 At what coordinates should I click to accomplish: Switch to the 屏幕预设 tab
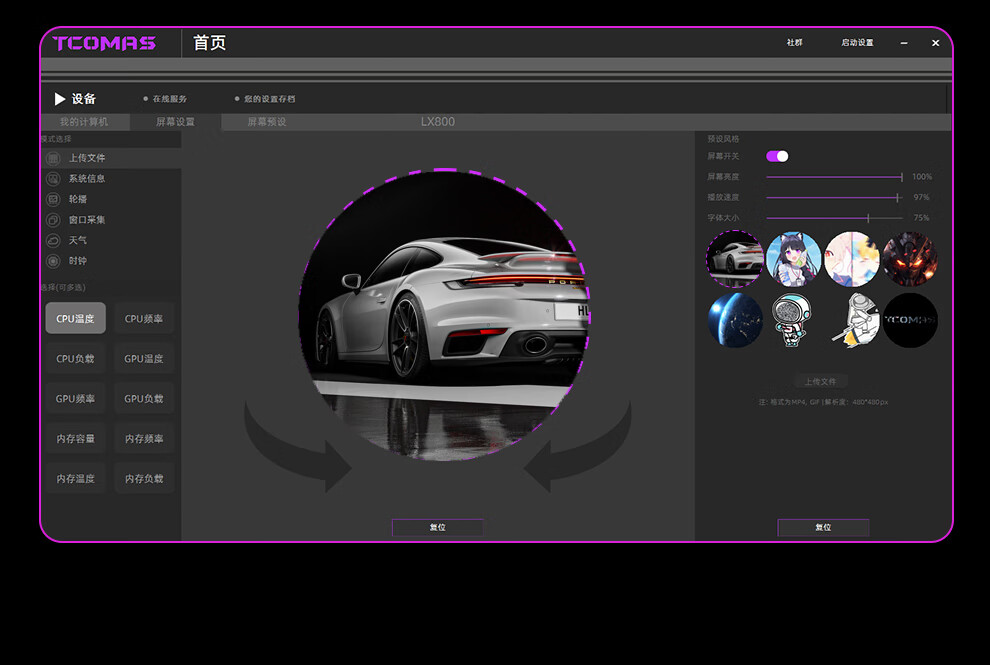[266, 122]
